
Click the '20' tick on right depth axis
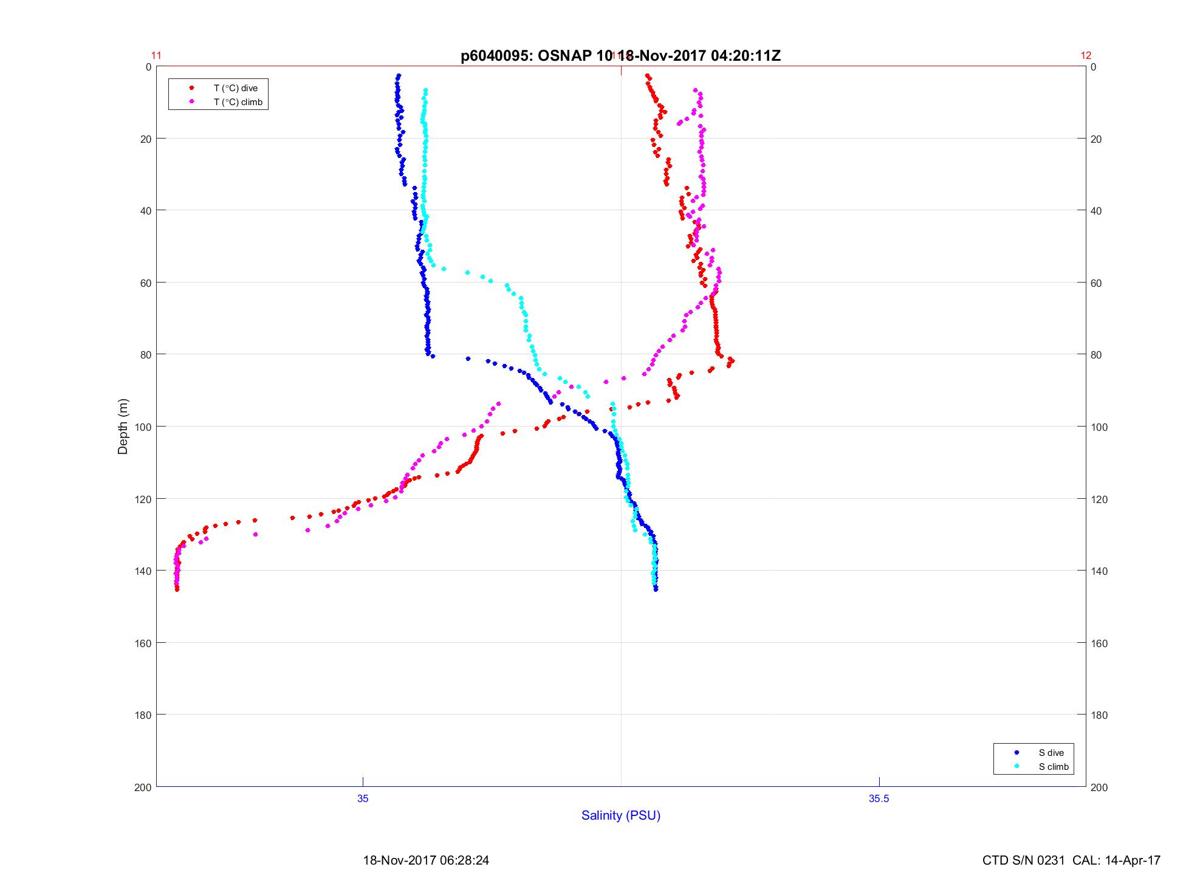coord(1096,139)
